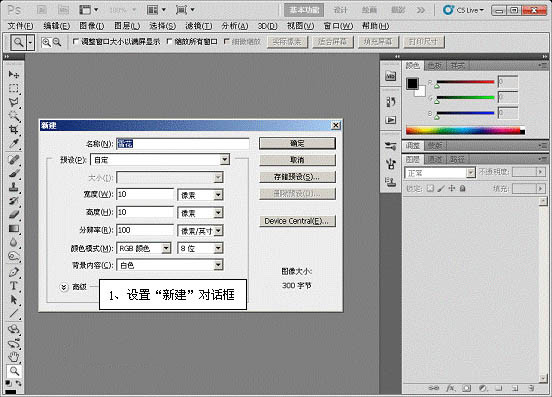Click the 确定 OK button
The image size is (552, 397).
(x=297, y=143)
